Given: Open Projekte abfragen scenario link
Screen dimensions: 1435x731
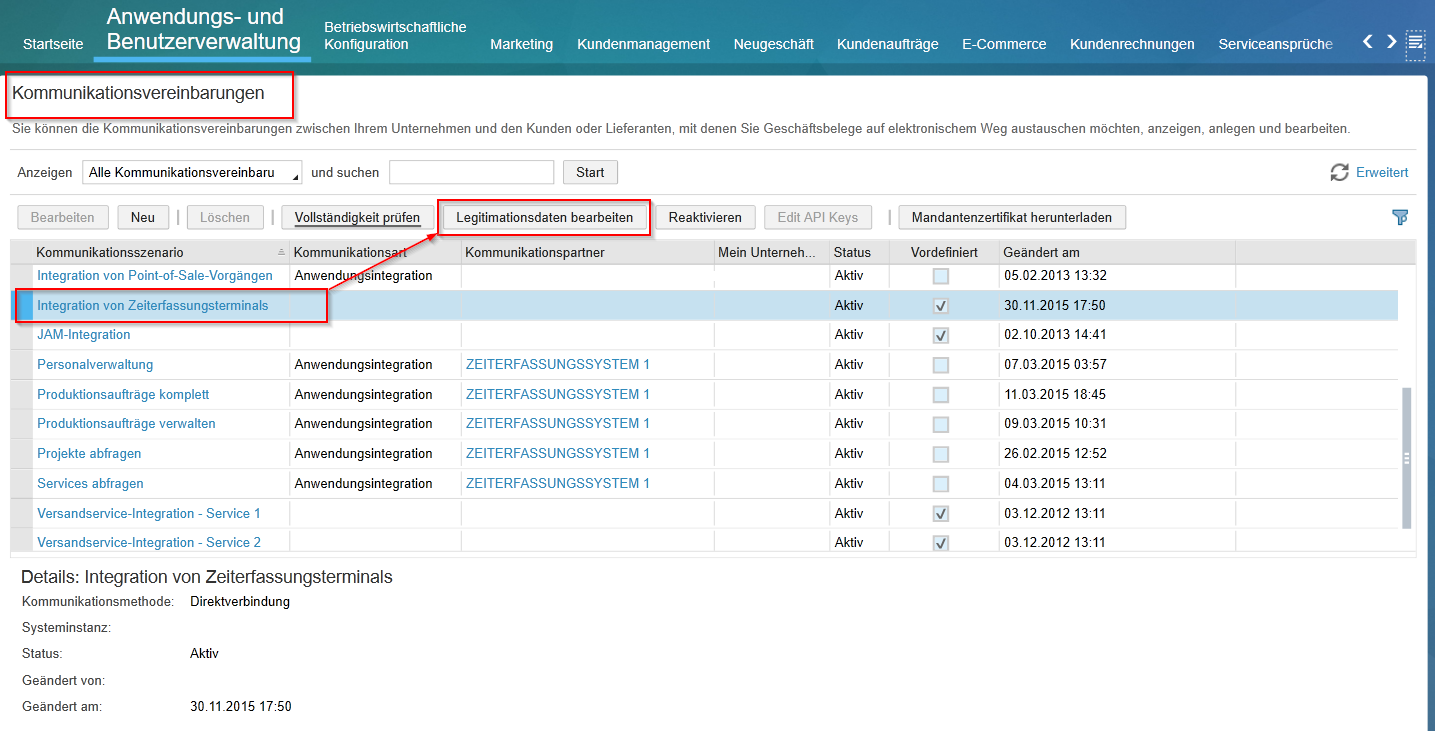Looking at the screenshot, I should (x=89, y=453).
